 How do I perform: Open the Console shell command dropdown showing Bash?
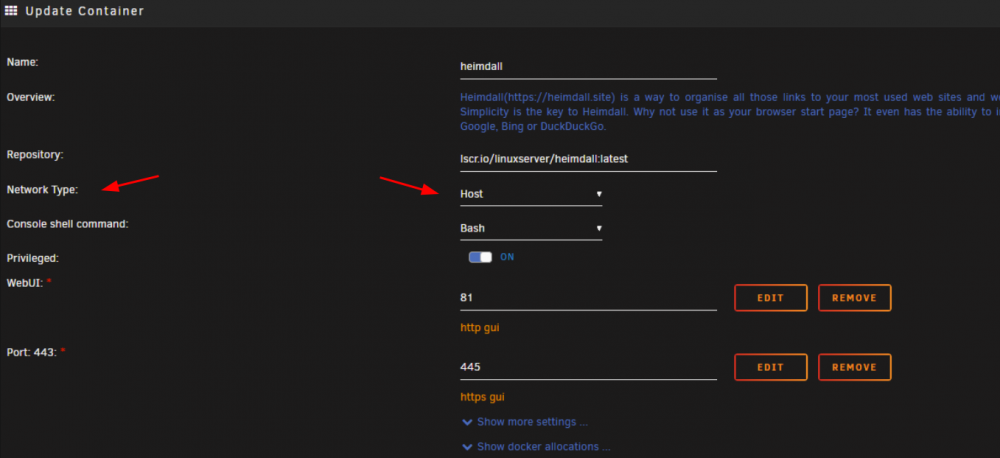[x=531, y=228]
